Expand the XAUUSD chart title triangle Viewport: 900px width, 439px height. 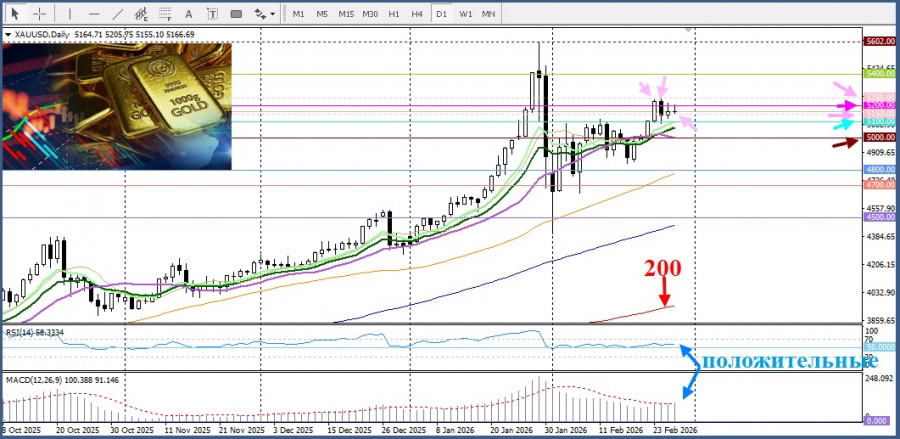pyautogui.click(x=7, y=35)
